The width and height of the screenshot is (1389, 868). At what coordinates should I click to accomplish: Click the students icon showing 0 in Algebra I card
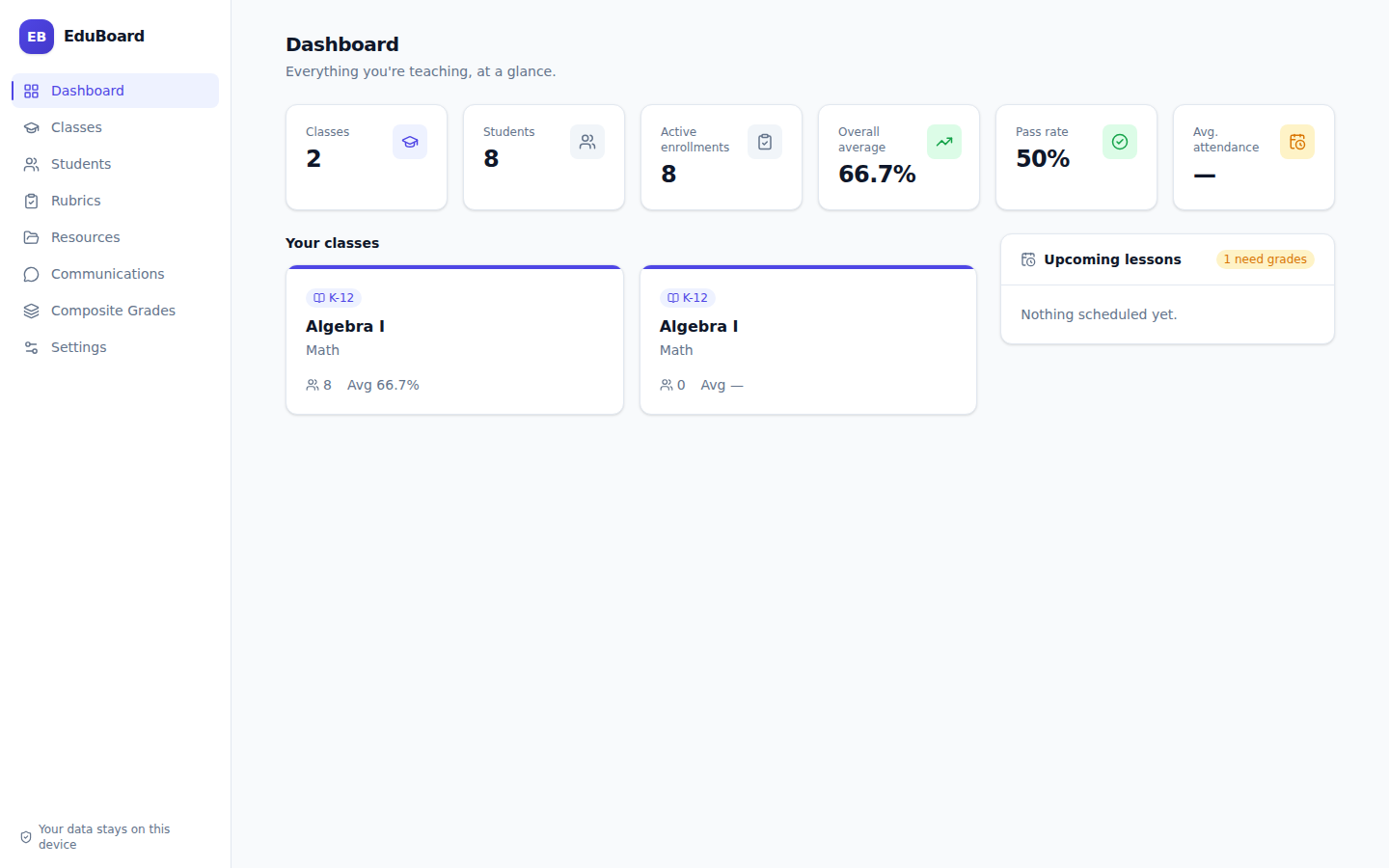tap(667, 385)
